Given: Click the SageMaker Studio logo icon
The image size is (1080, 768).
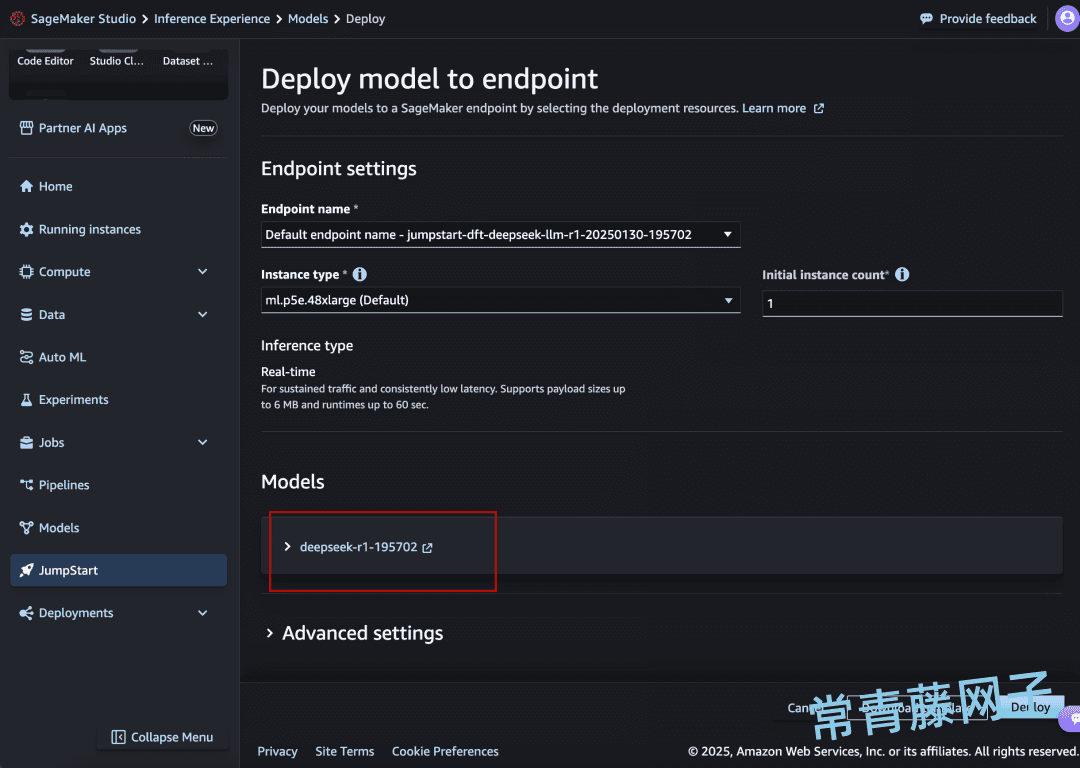Looking at the screenshot, I should click(x=17, y=19).
